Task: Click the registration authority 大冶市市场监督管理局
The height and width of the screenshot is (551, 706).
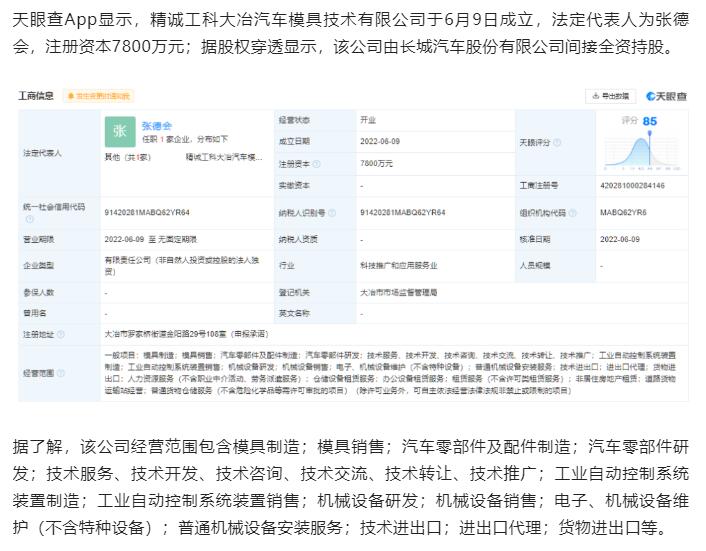Action: (398, 293)
